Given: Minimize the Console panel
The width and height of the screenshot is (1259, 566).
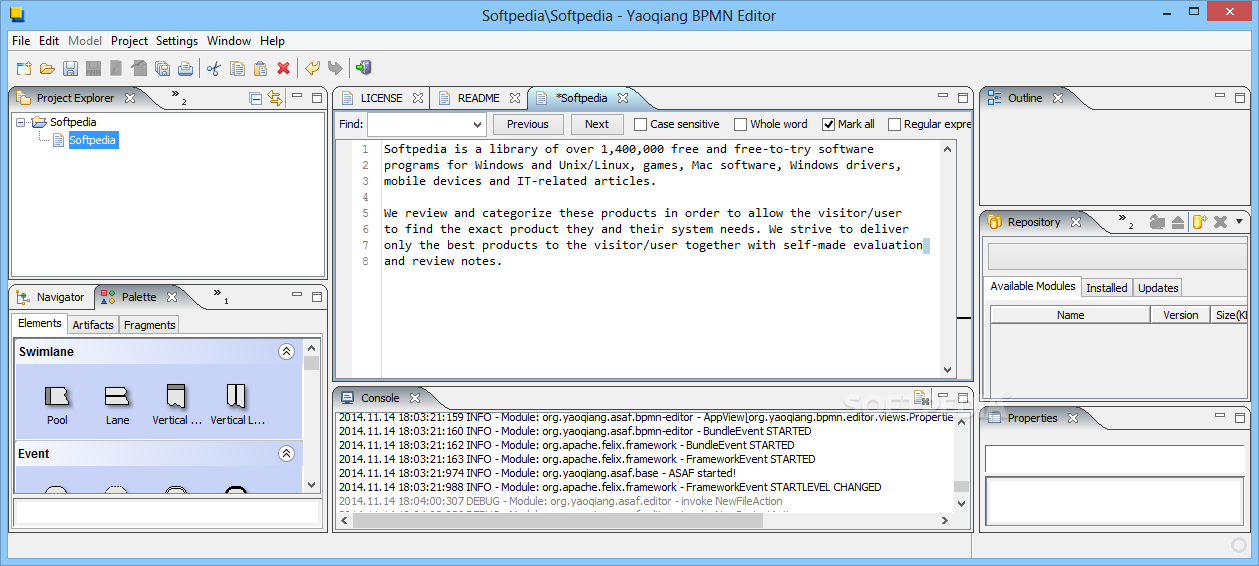Looking at the screenshot, I should [x=943, y=397].
